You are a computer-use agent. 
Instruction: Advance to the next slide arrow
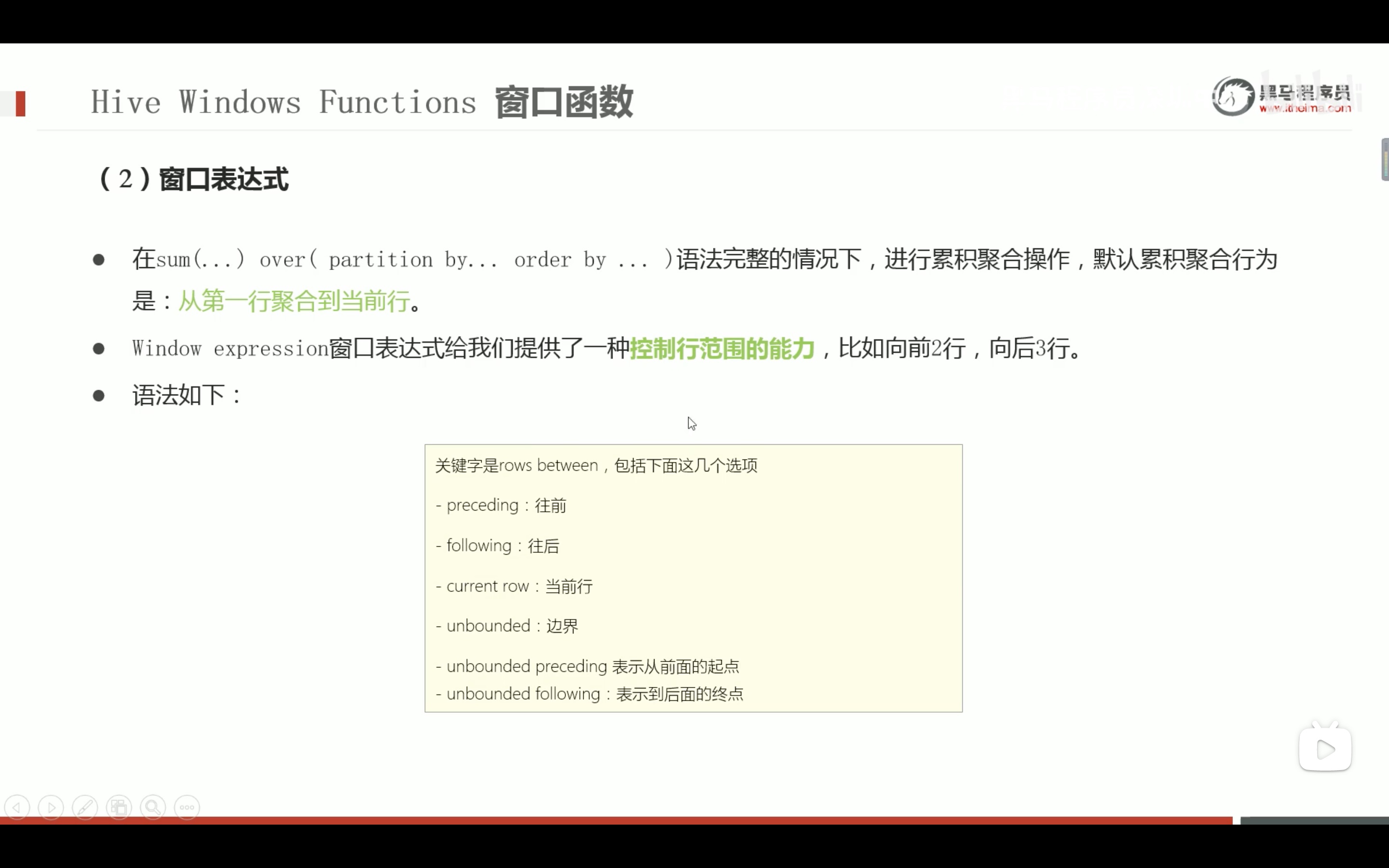click(x=51, y=808)
